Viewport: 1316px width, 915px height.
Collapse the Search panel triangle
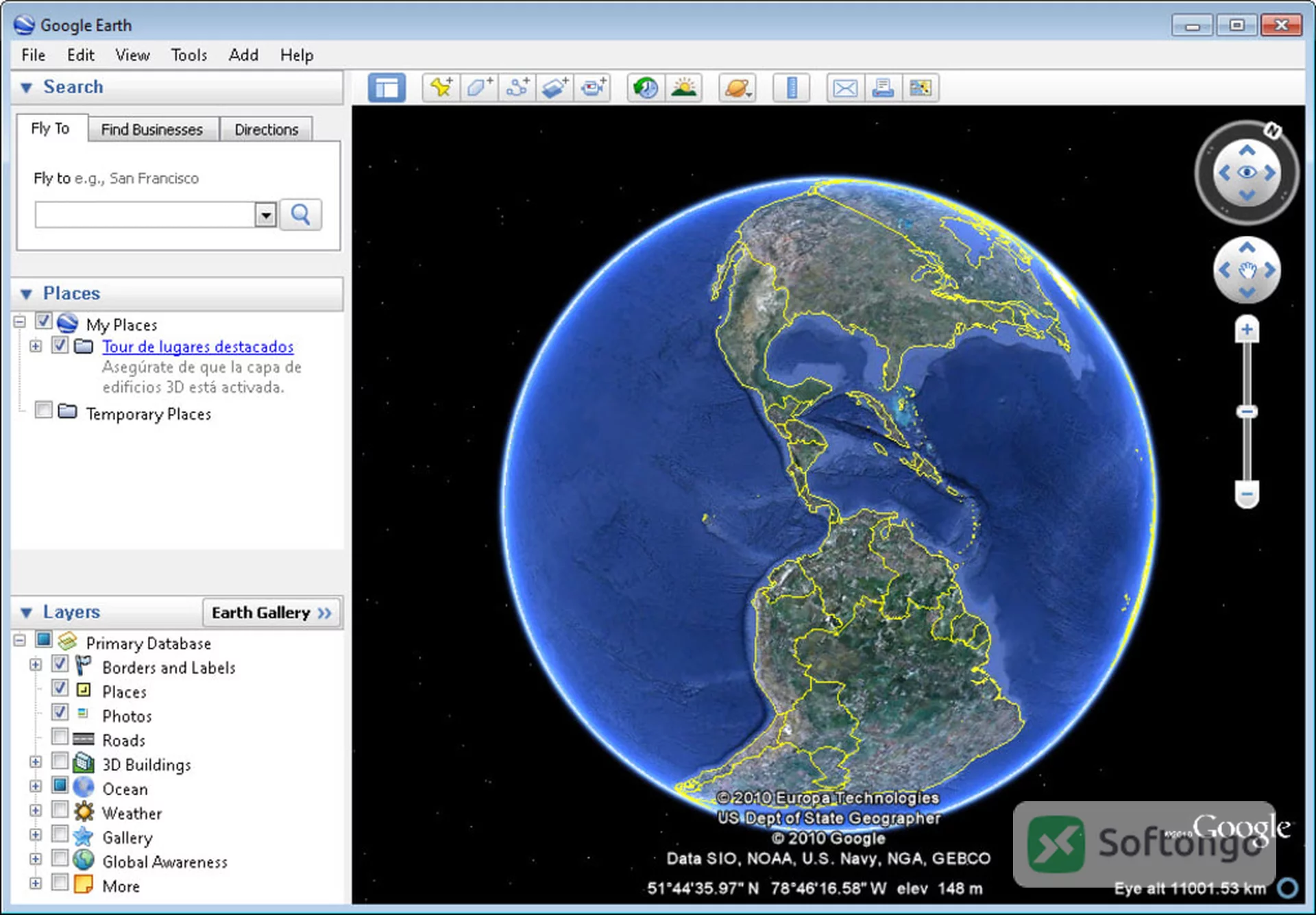[x=27, y=88]
